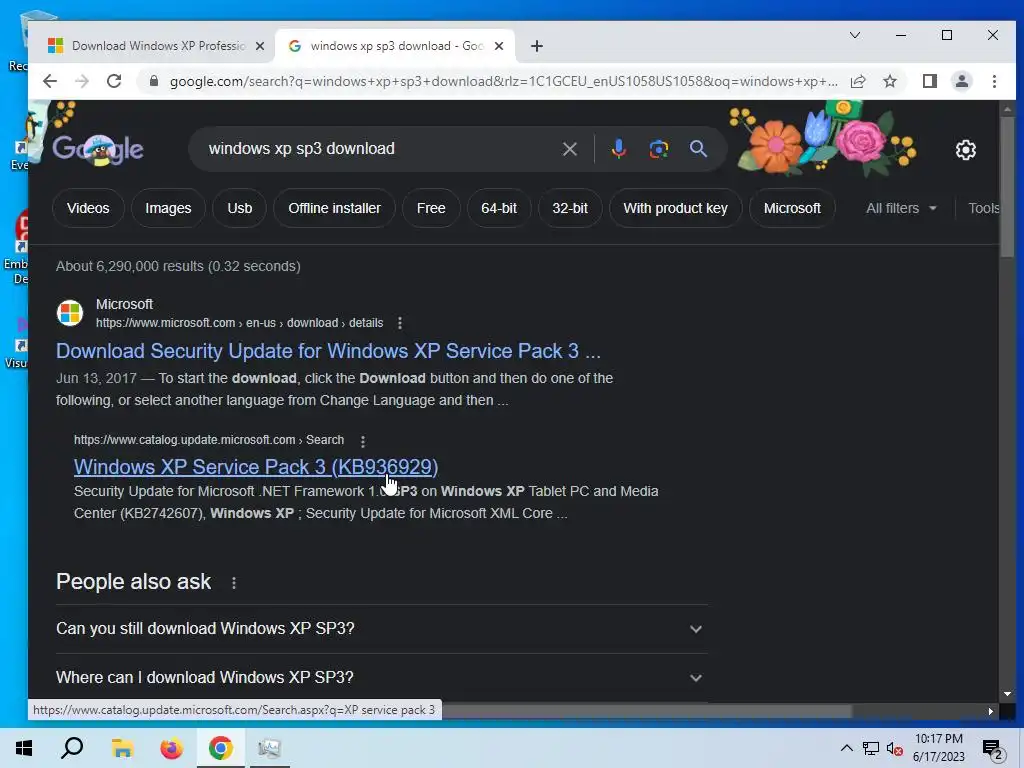Launch Firefox from the taskbar
The height and width of the screenshot is (768, 1024).
[x=171, y=748]
